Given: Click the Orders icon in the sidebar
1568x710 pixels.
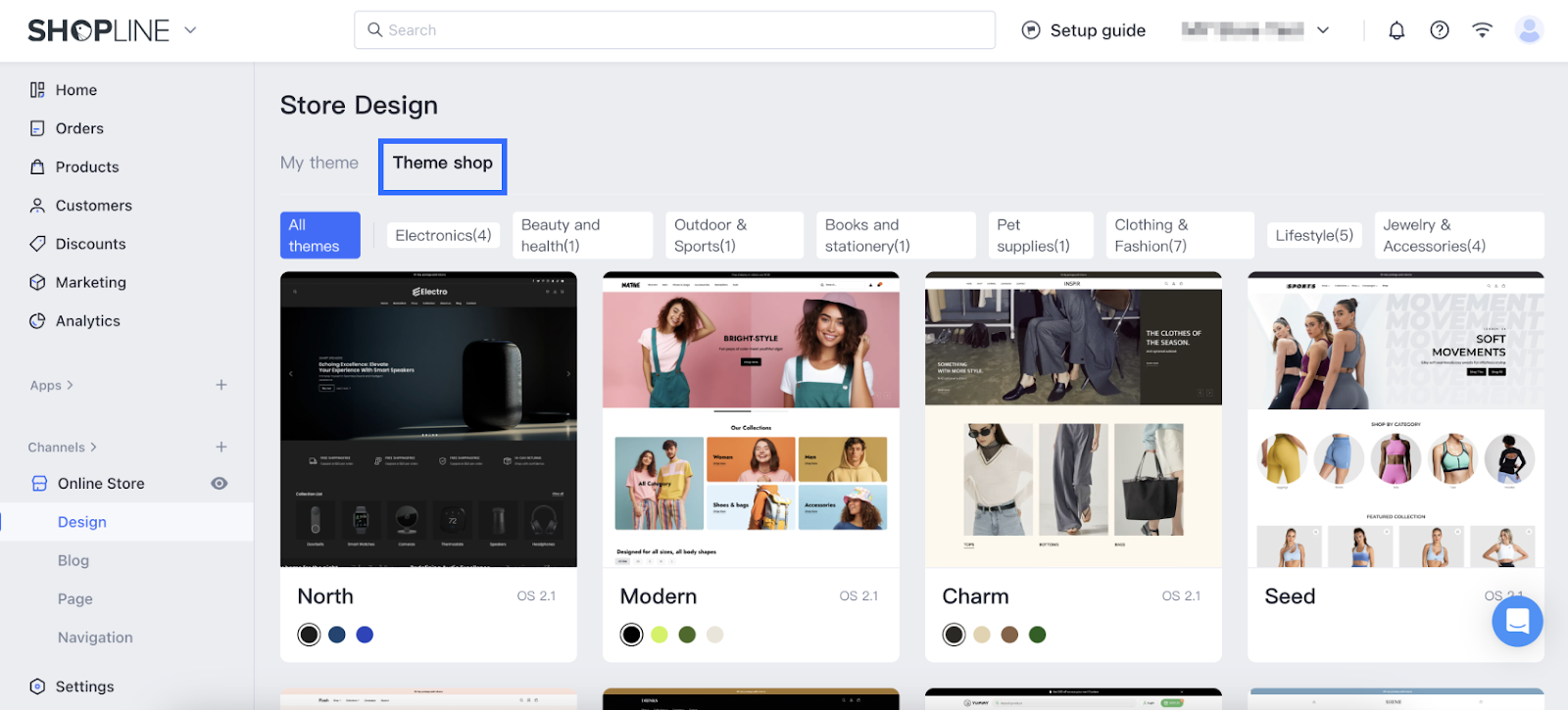Looking at the screenshot, I should pos(37,128).
